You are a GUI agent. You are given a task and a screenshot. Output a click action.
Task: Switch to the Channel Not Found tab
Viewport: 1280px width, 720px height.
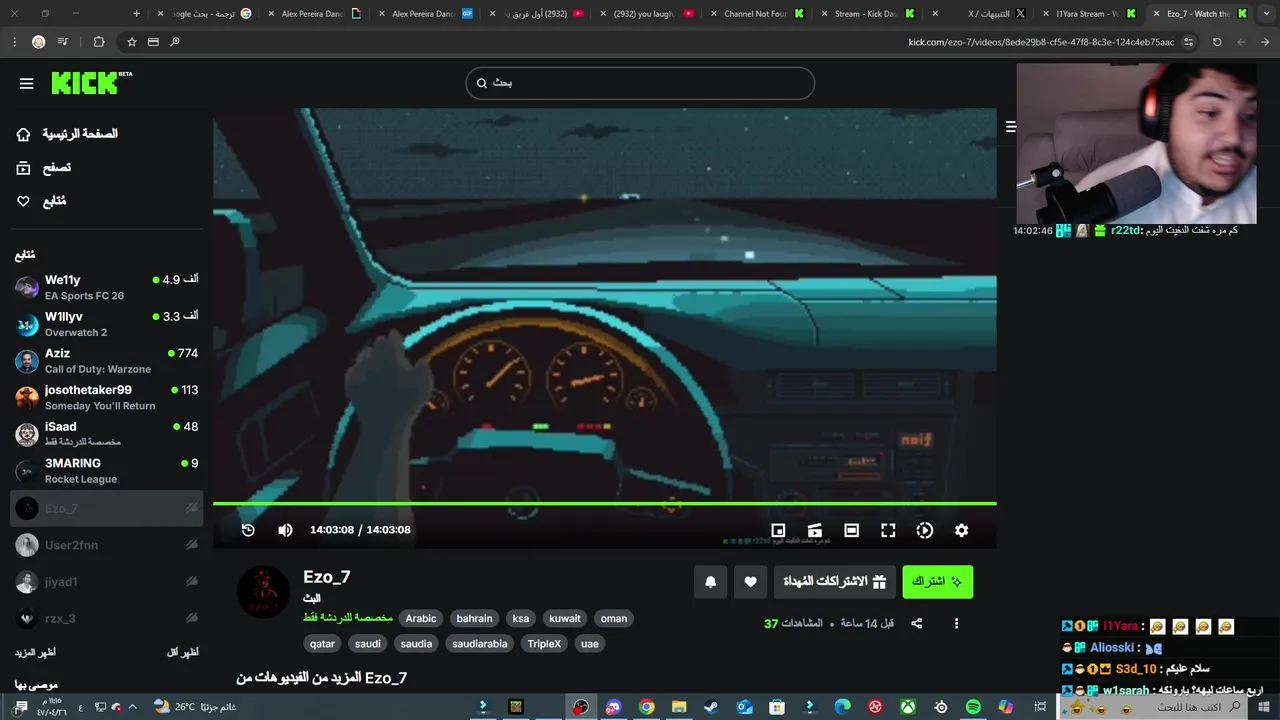coord(758,14)
